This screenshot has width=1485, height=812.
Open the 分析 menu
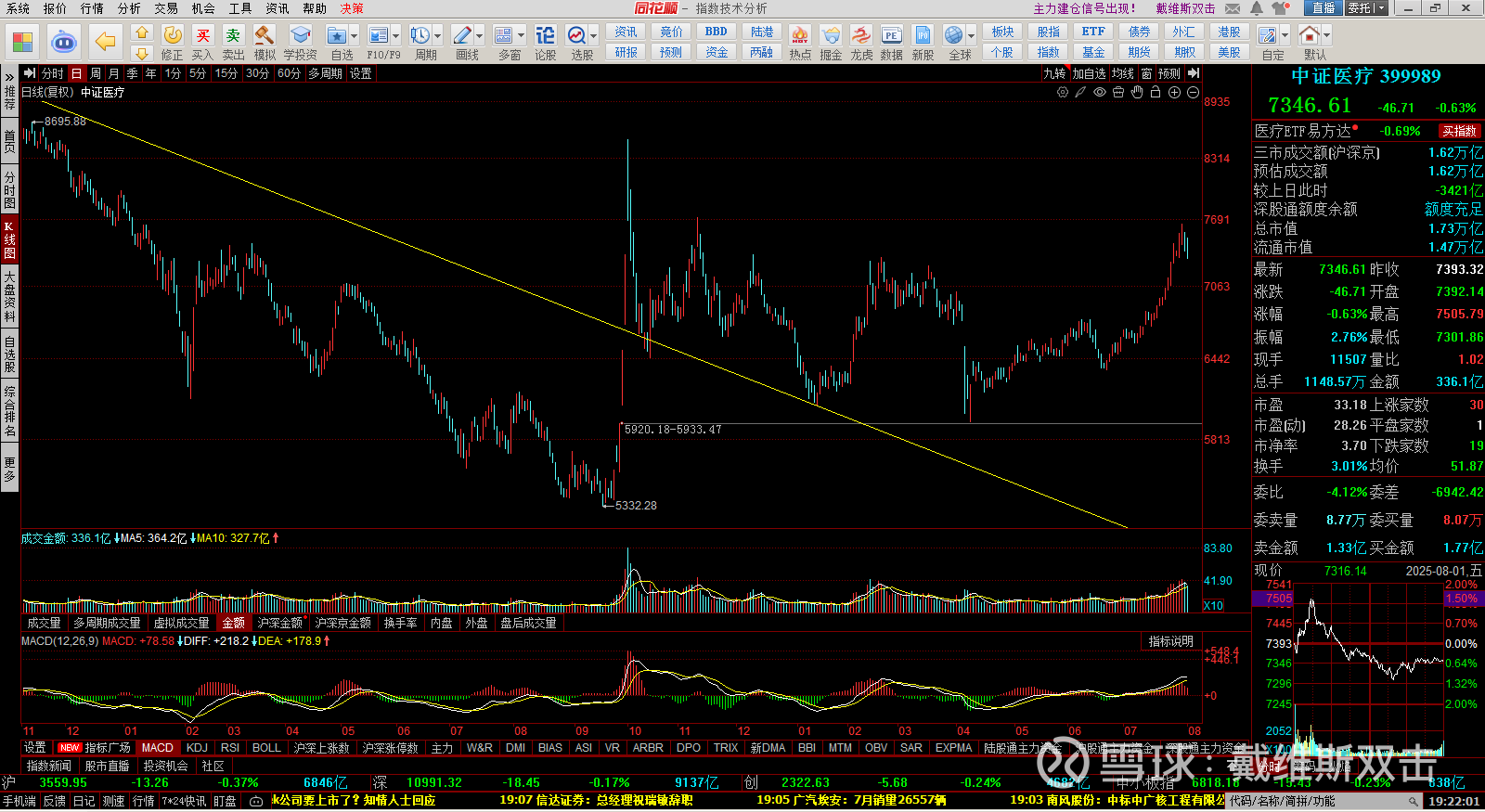coord(129,8)
